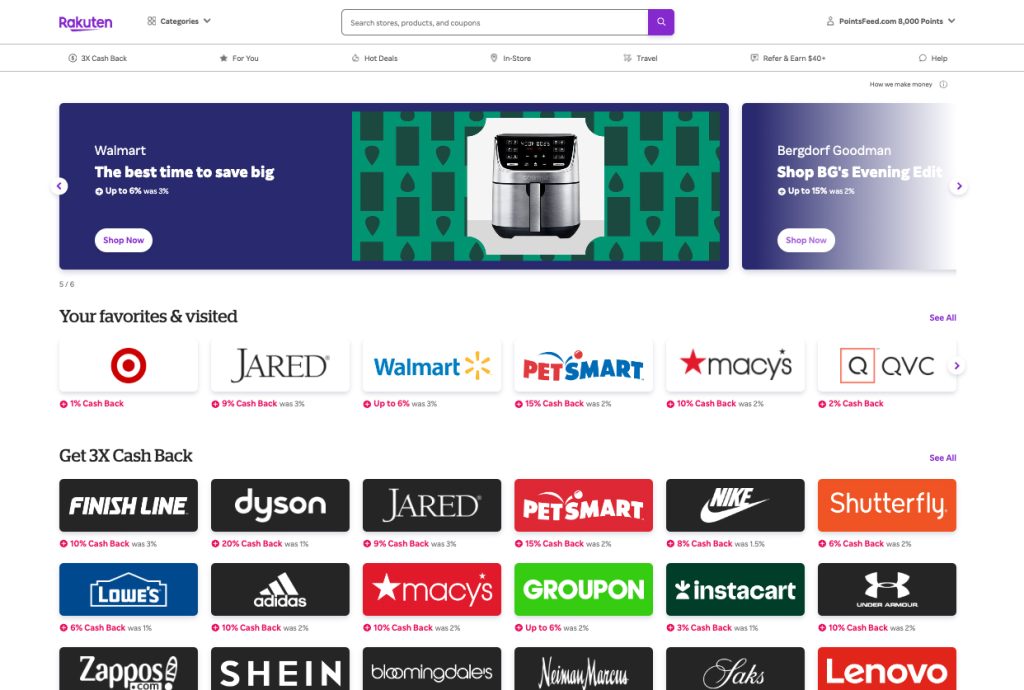Screen dimensions: 1024x690
Task: Open the 3X Cash Back tab
Action: pos(98,58)
